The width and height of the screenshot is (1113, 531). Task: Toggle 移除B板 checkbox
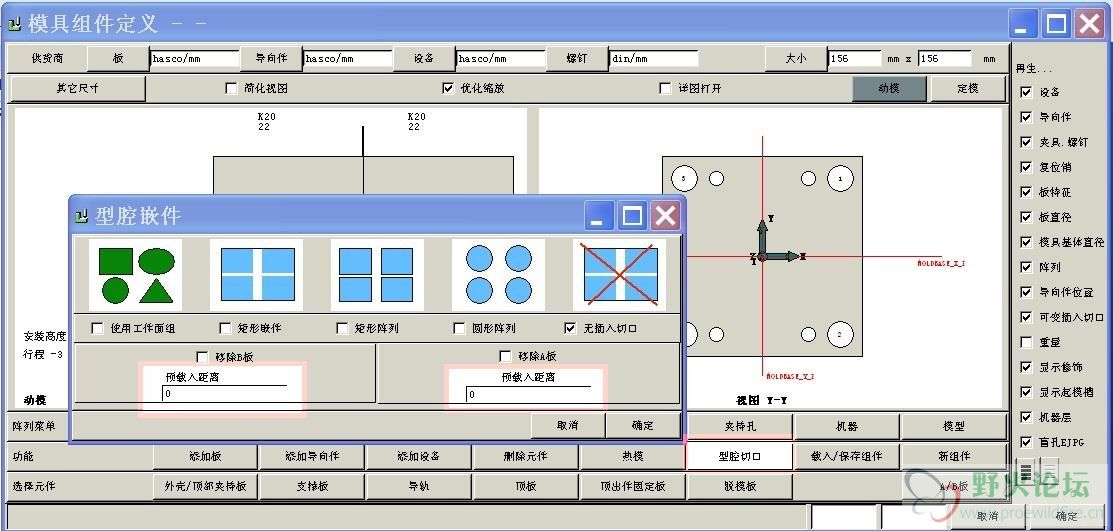(x=202, y=356)
